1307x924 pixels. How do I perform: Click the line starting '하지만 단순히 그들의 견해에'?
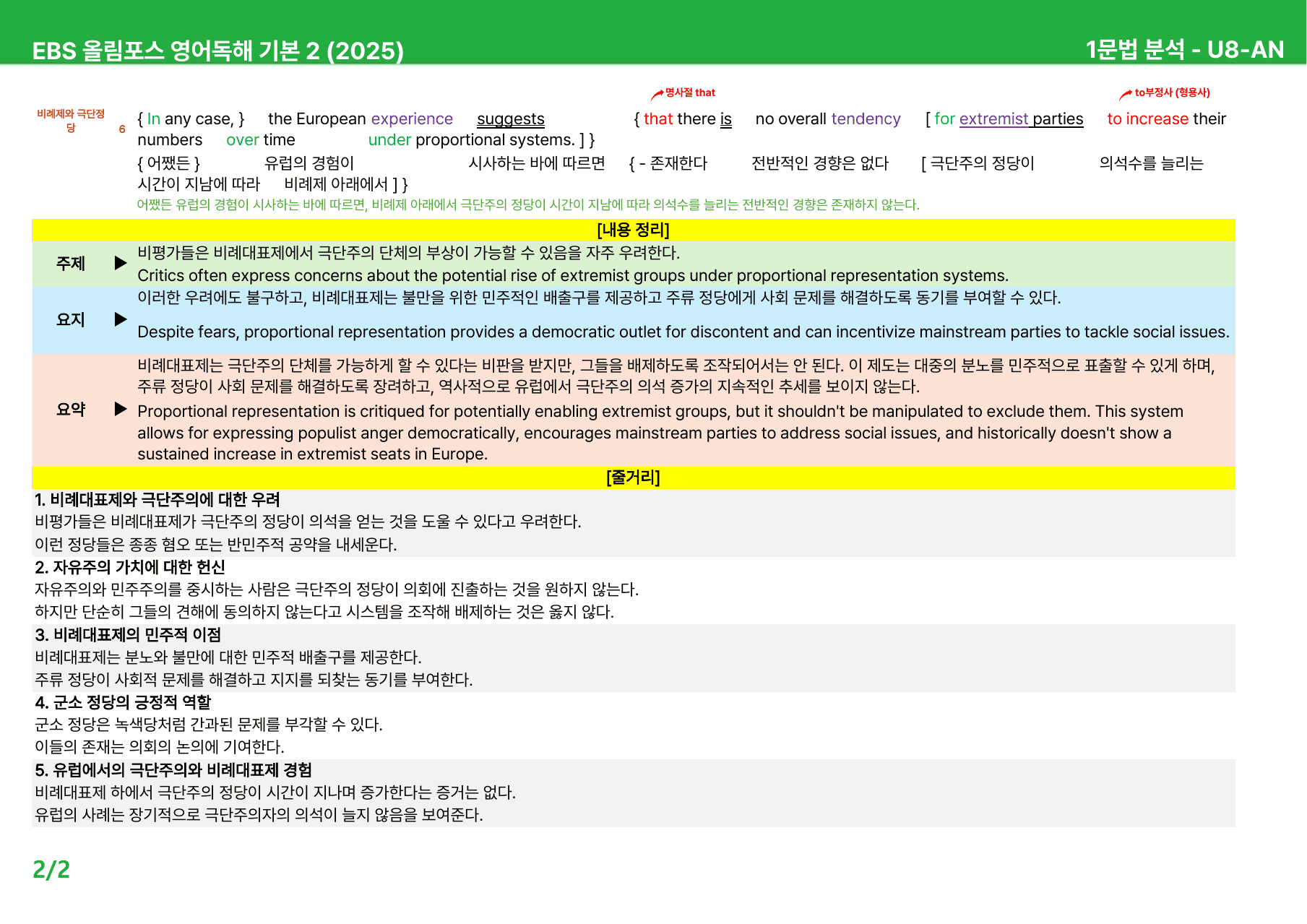point(324,612)
